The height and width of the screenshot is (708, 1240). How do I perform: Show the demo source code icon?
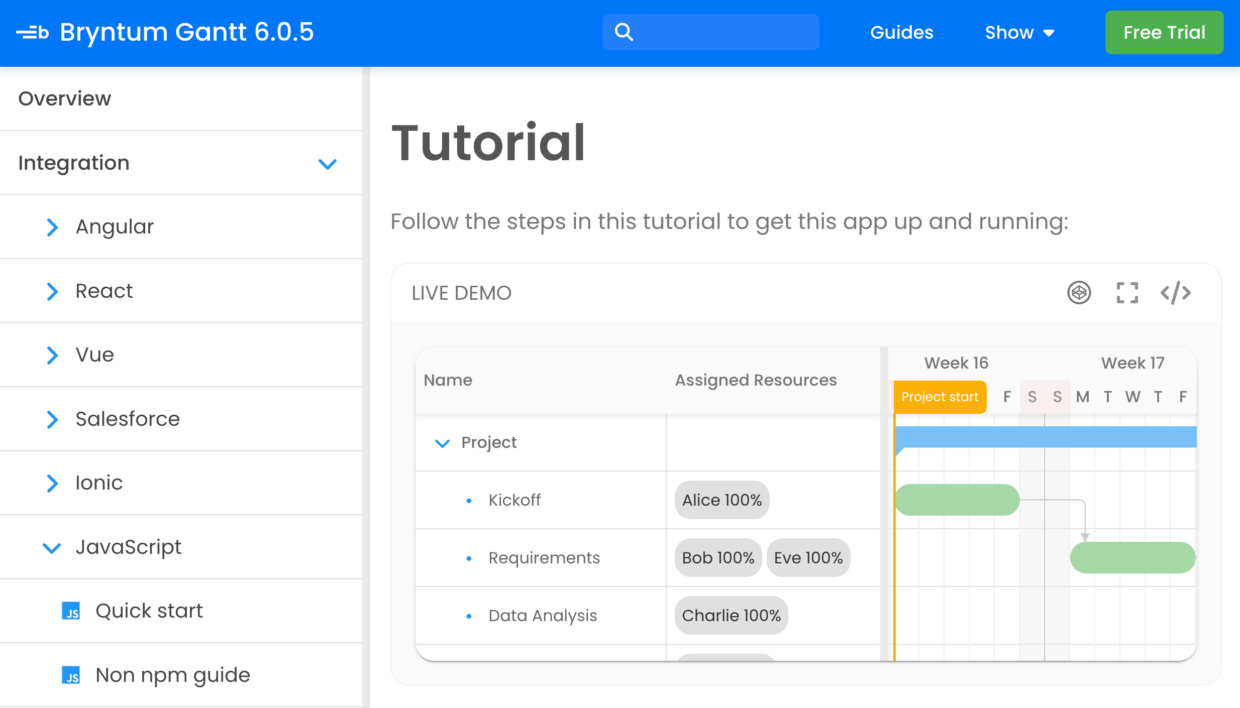[x=1175, y=293]
